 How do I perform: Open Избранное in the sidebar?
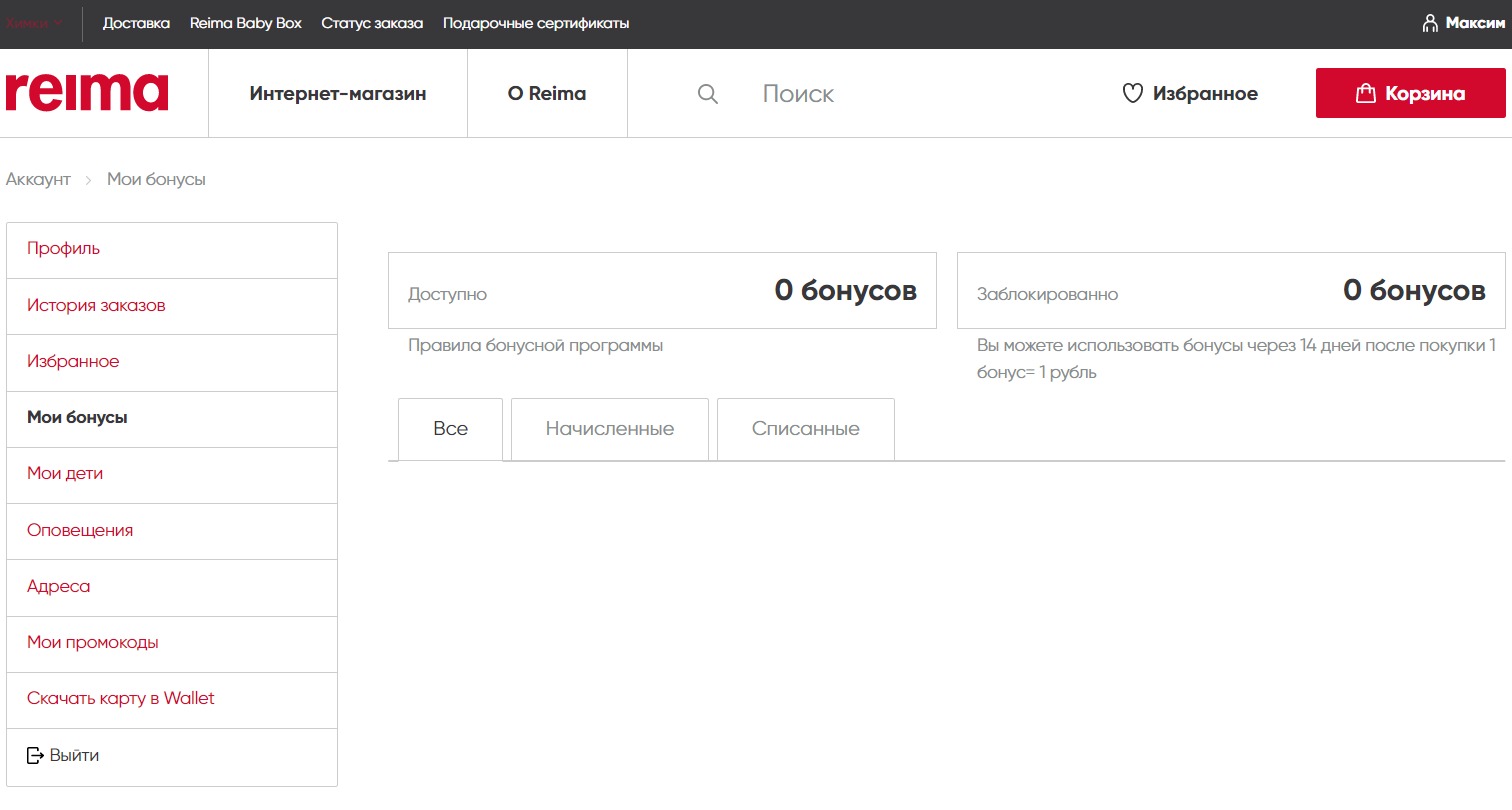[x=172, y=362]
